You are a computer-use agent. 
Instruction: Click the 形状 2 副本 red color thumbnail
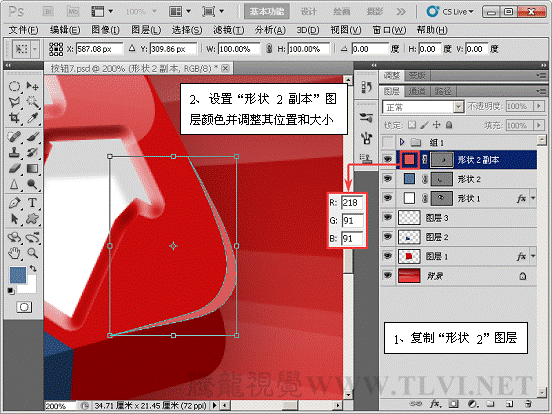pos(409,160)
